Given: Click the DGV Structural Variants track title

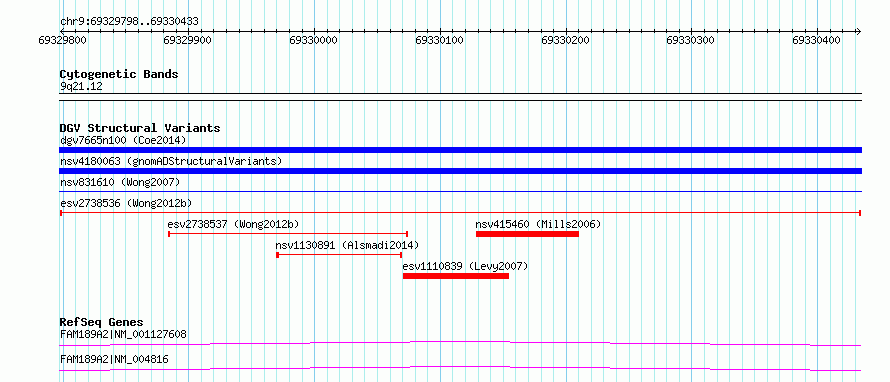Looking at the screenshot, I should pyautogui.click(x=140, y=128).
